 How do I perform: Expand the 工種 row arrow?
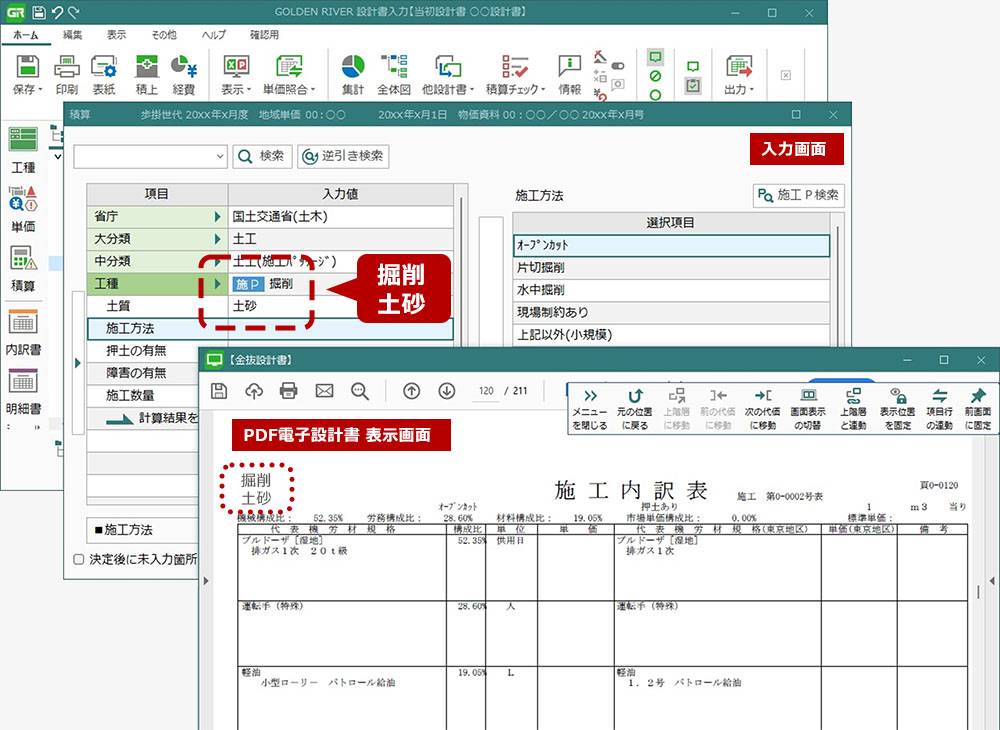point(217,284)
